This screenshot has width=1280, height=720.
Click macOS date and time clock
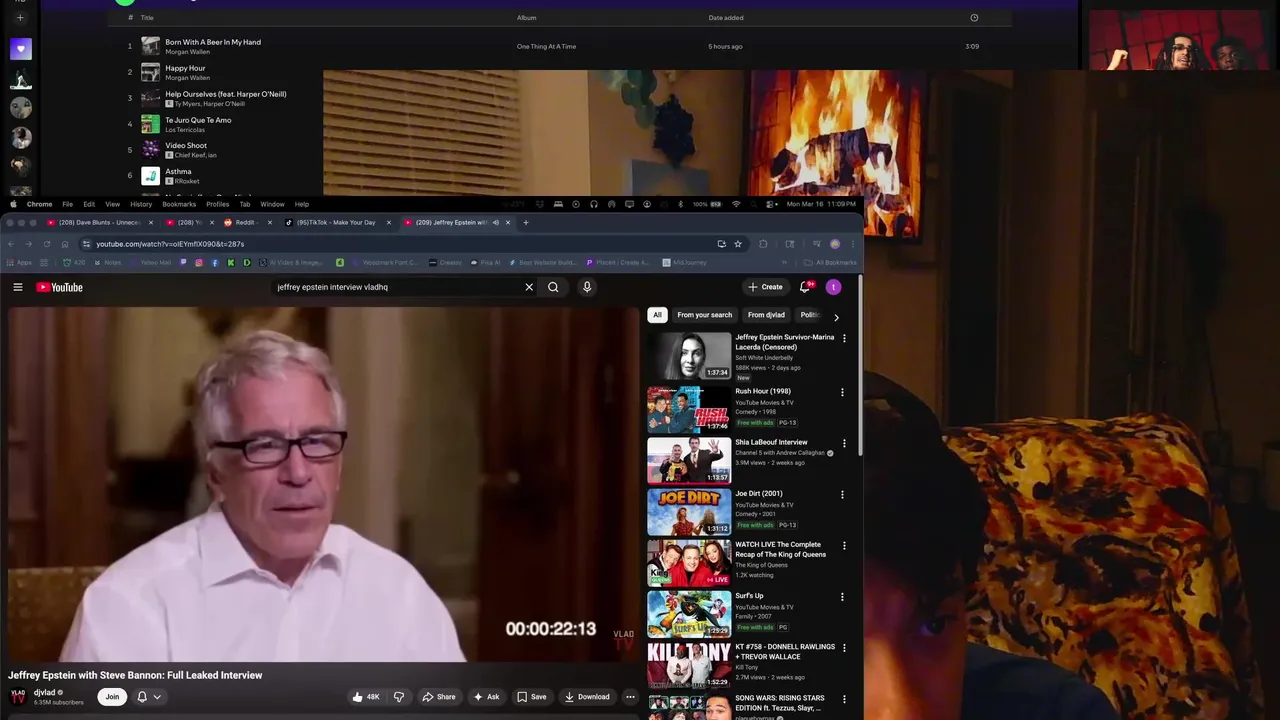tap(821, 204)
